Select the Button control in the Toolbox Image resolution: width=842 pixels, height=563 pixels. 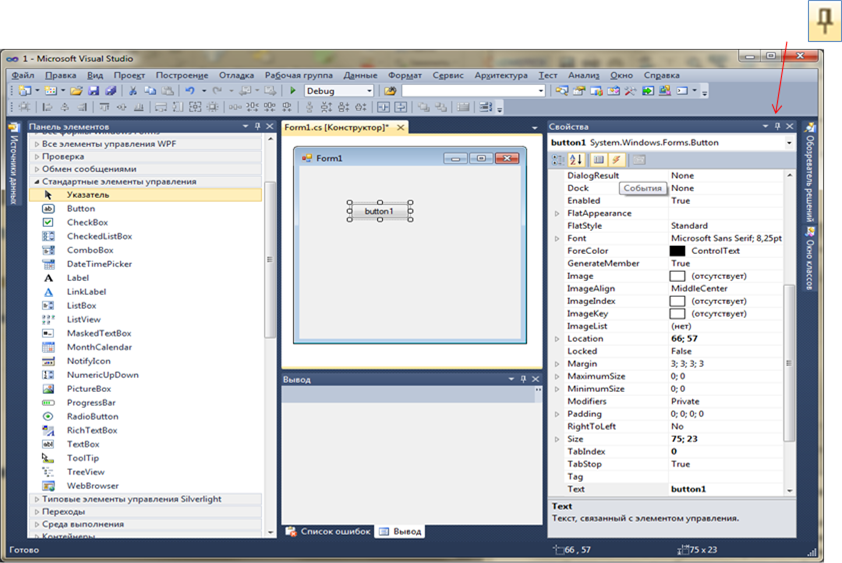pyautogui.click(x=81, y=209)
